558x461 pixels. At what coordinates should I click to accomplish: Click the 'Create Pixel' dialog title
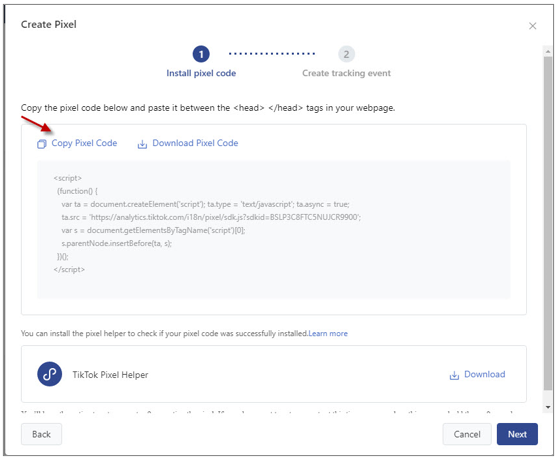49,25
